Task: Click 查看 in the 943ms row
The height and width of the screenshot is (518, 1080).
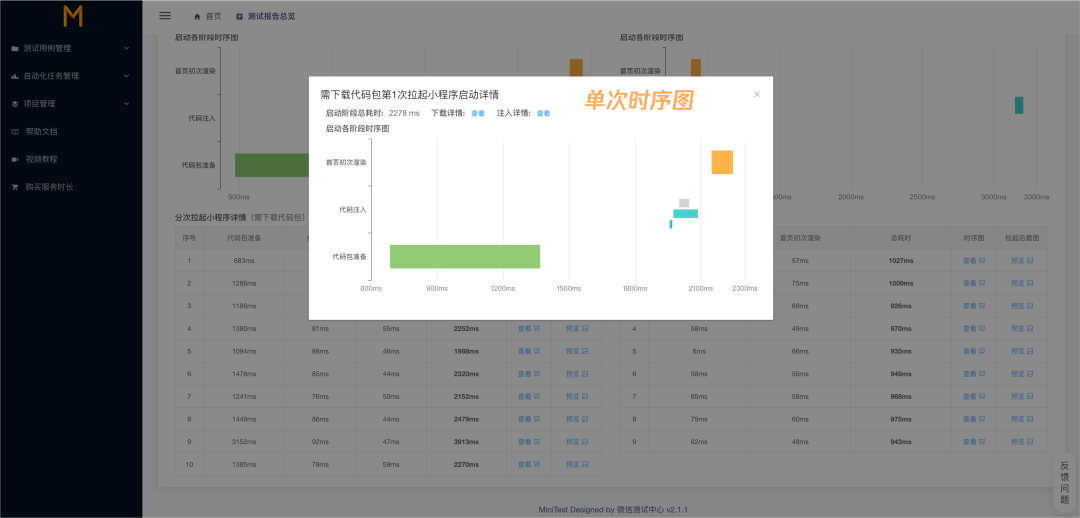Action: point(970,442)
